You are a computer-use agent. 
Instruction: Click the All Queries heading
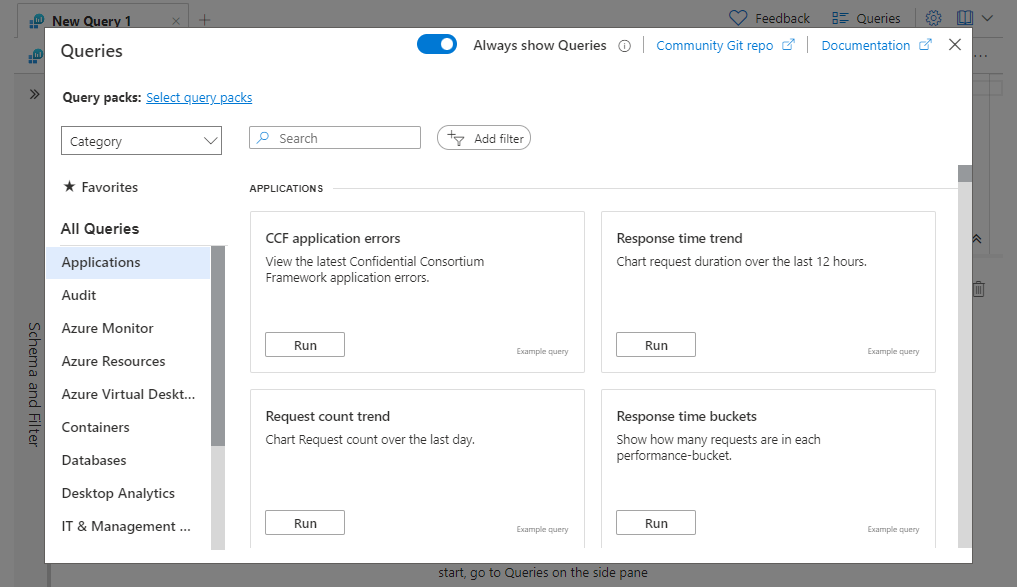point(100,229)
